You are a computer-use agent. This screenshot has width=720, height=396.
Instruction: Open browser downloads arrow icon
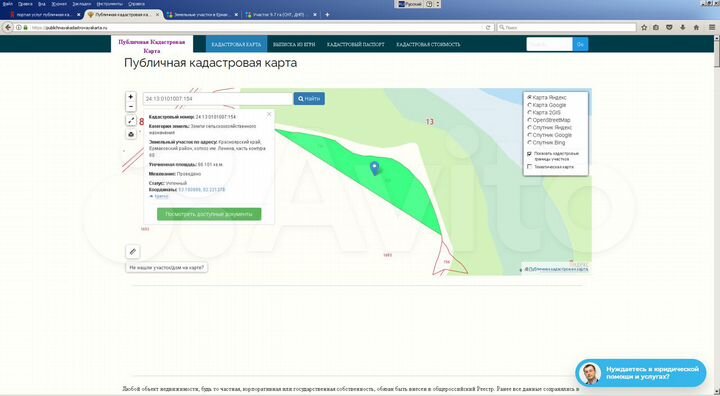[683, 28]
